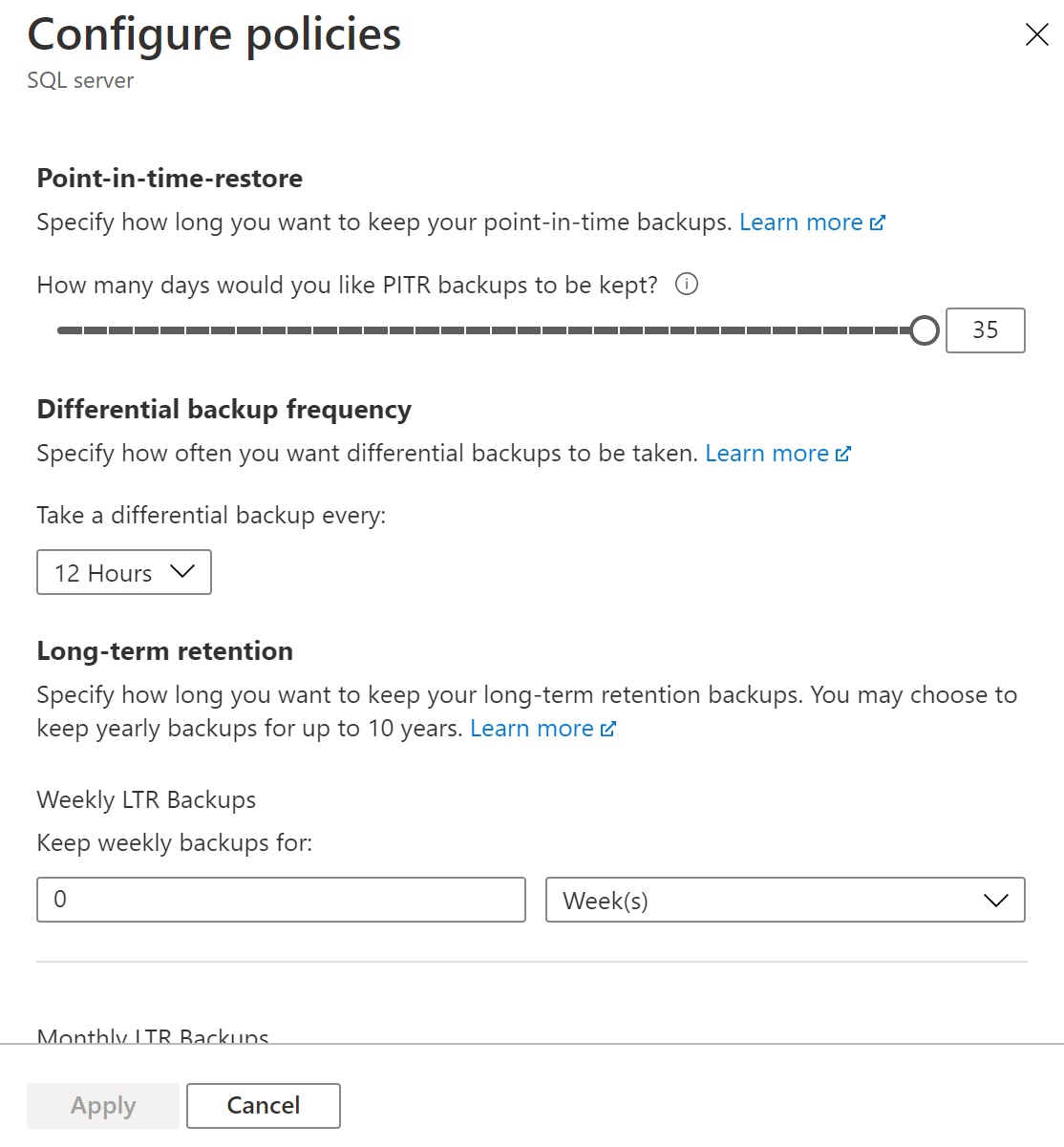
Task: Click the Long-term retention section heading
Action: [164, 651]
